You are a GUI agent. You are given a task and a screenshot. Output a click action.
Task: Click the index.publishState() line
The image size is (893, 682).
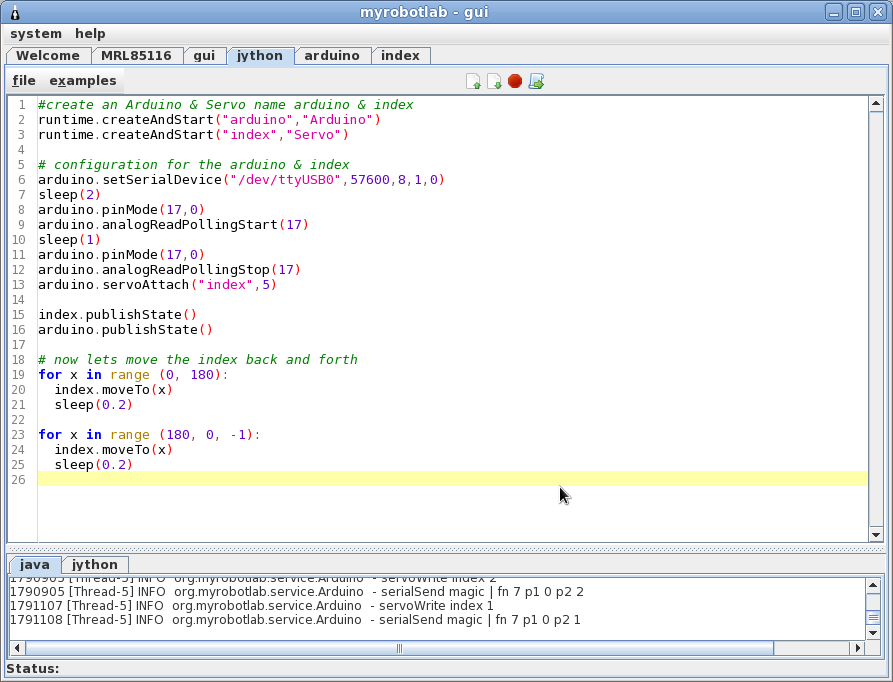pyautogui.click(x=117, y=315)
